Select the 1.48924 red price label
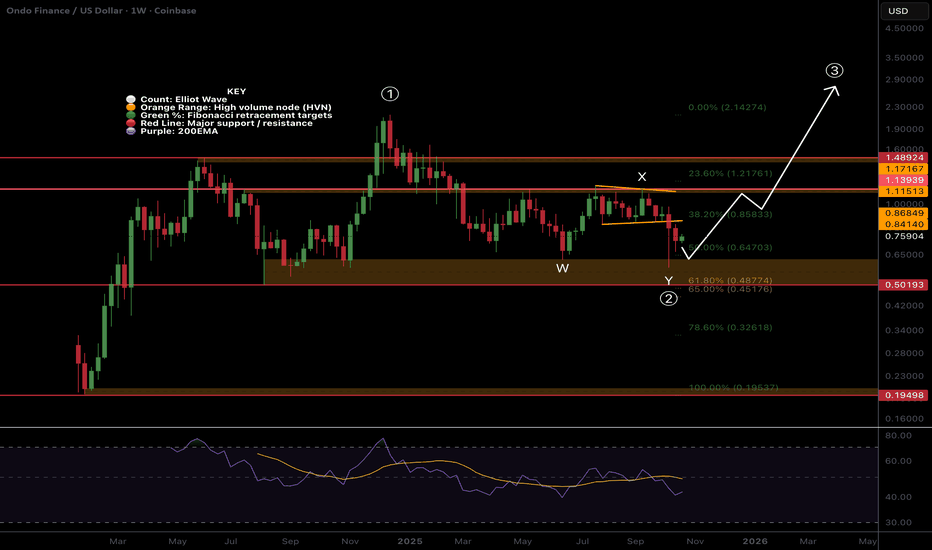The image size is (932, 550). point(905,158)
